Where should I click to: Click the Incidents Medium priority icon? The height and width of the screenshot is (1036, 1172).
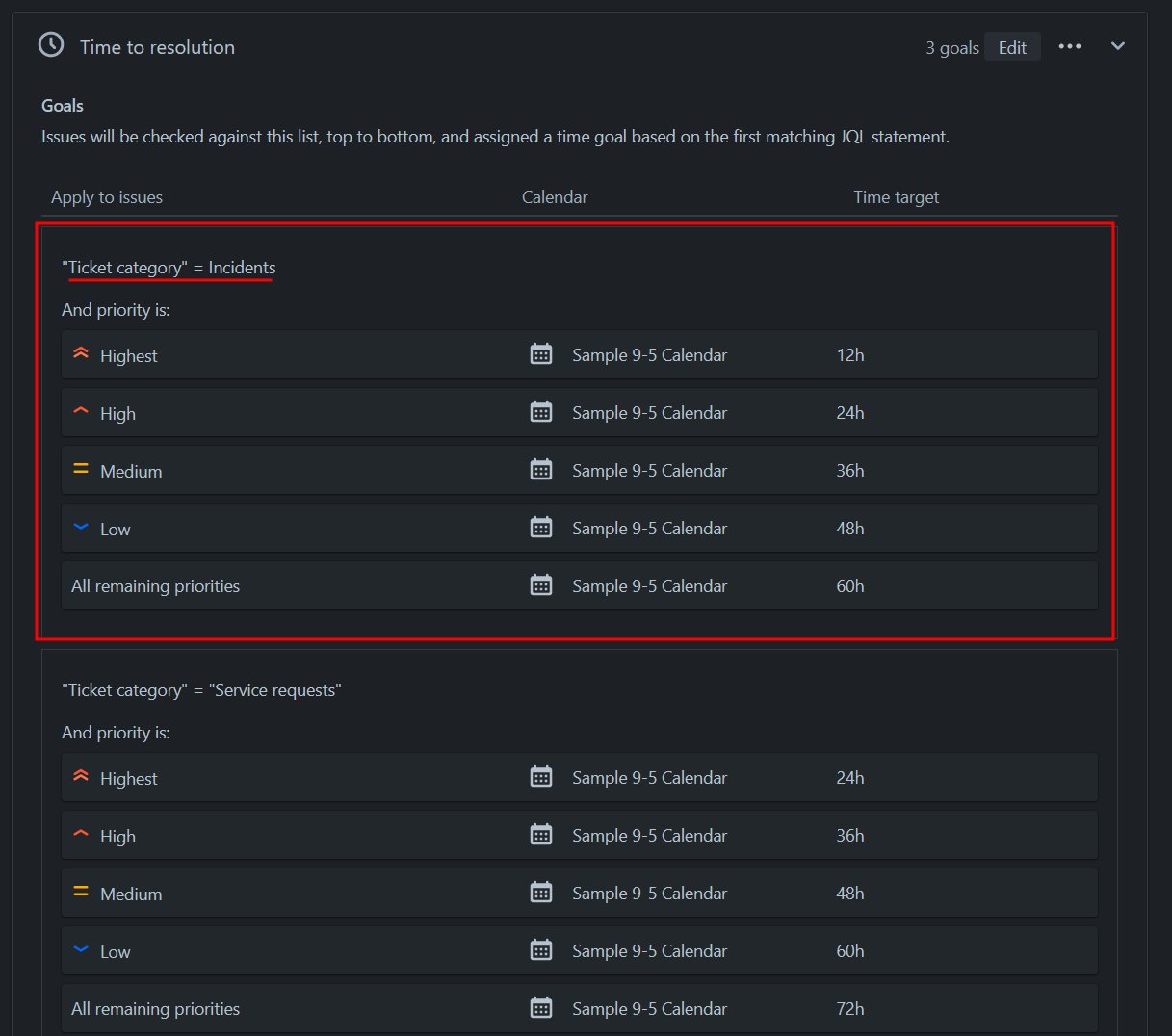tap(81, 470)
